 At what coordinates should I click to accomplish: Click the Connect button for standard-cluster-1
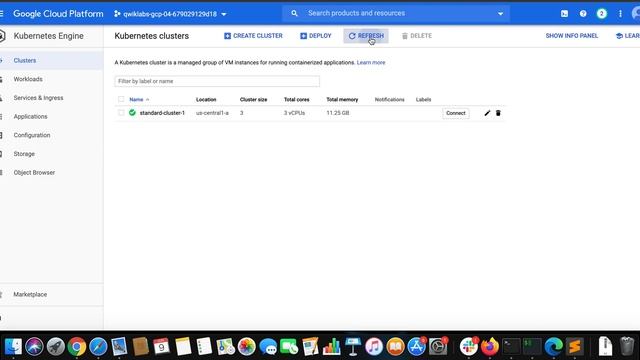point(456,113)
